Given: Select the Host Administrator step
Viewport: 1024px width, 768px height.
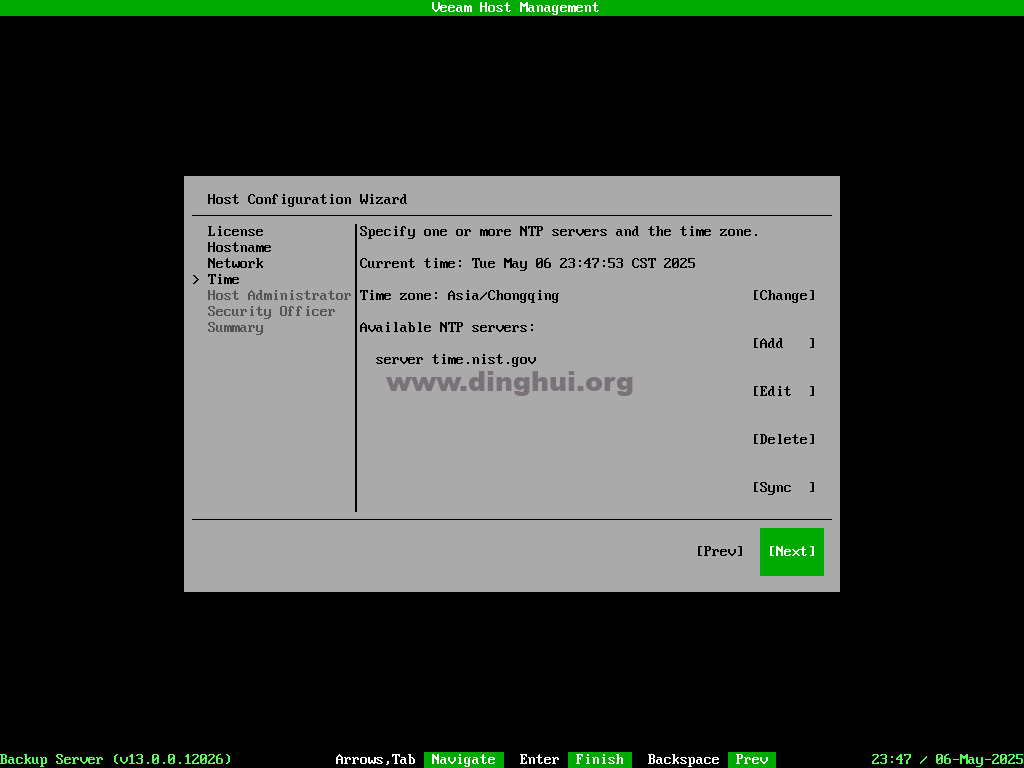Looking at the screenshot, I should click(x=279, y=295).
